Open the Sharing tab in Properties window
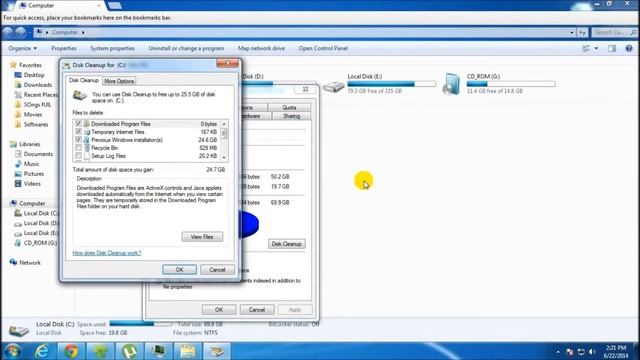This screenshot has width=640, height=360. tap(291, 116)
